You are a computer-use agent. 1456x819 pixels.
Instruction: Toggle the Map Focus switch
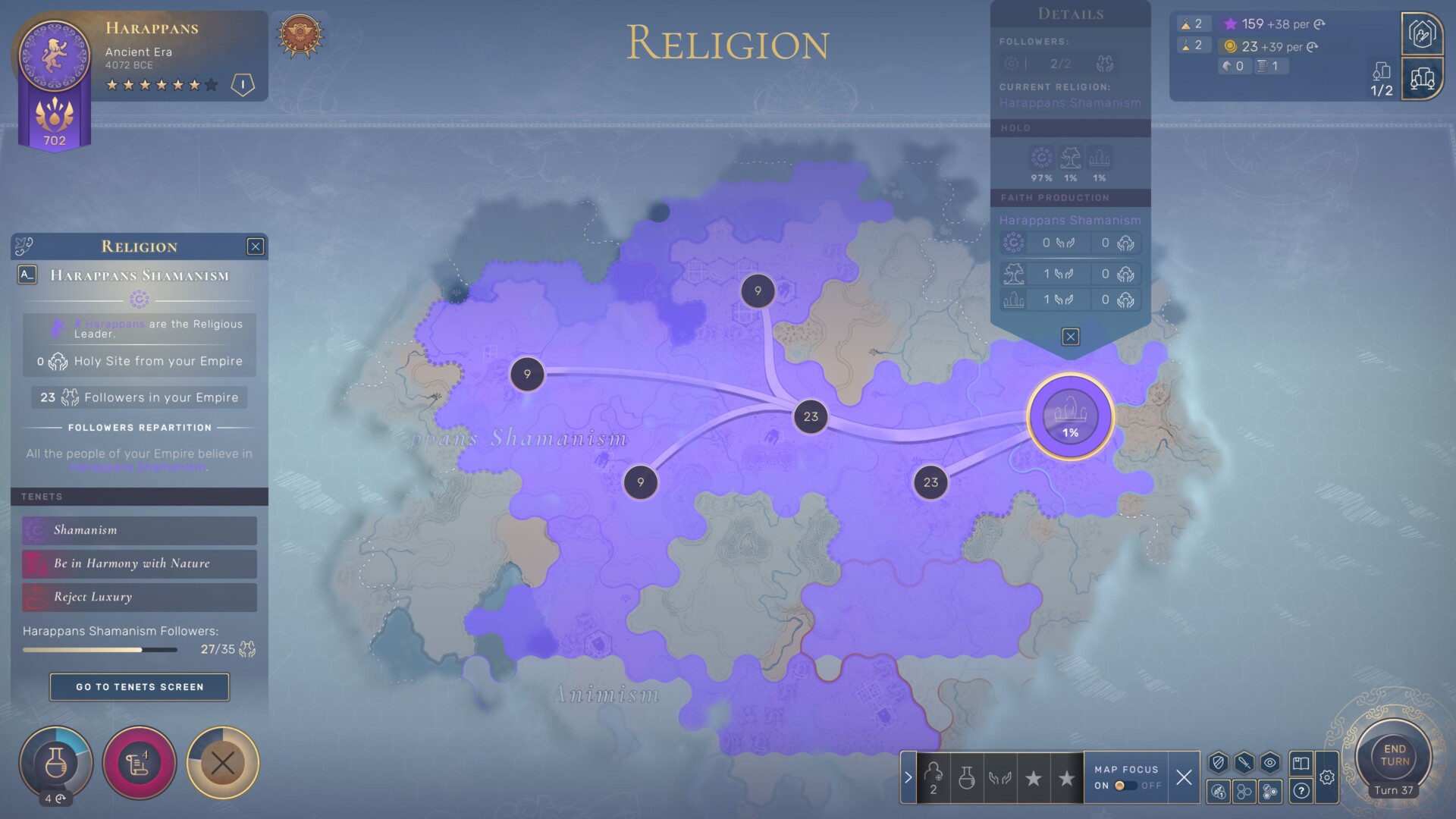tap(1125, 786)
